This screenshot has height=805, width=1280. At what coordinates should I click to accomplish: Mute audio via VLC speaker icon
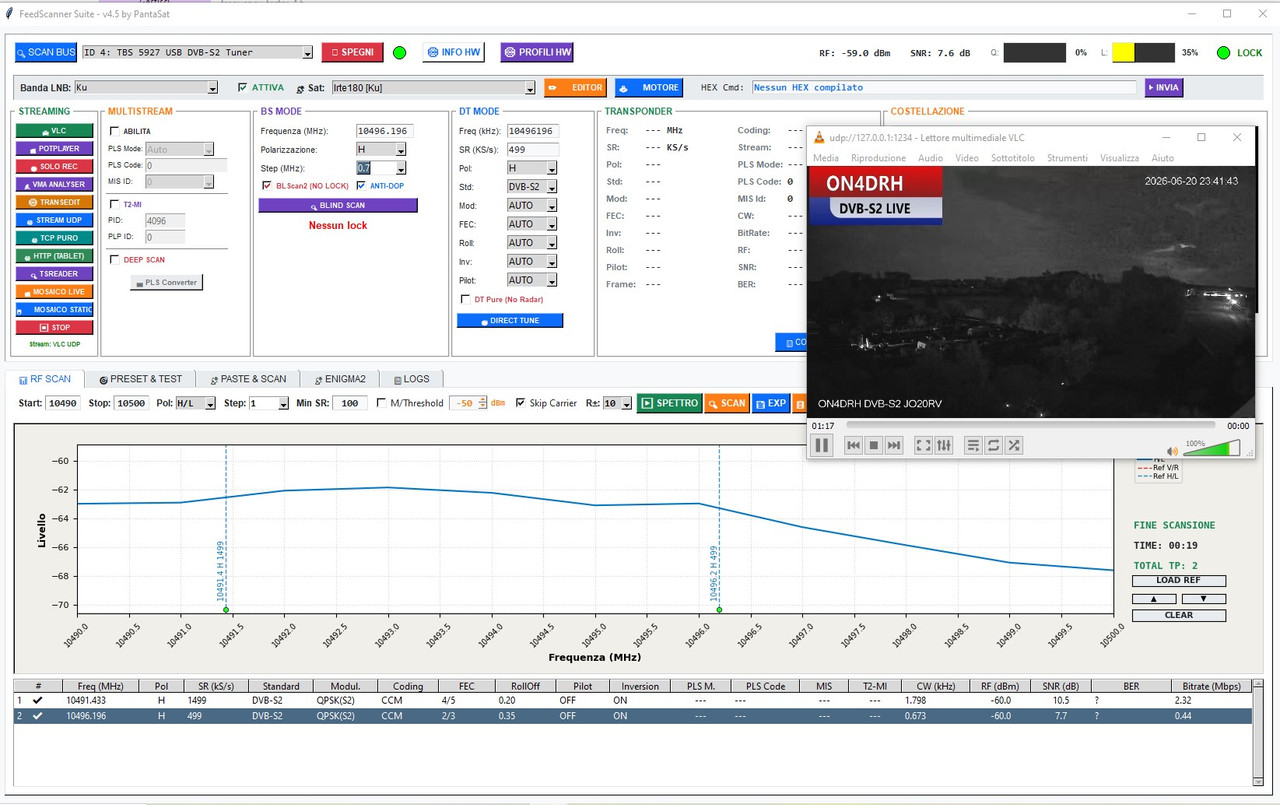point(1173,451)
